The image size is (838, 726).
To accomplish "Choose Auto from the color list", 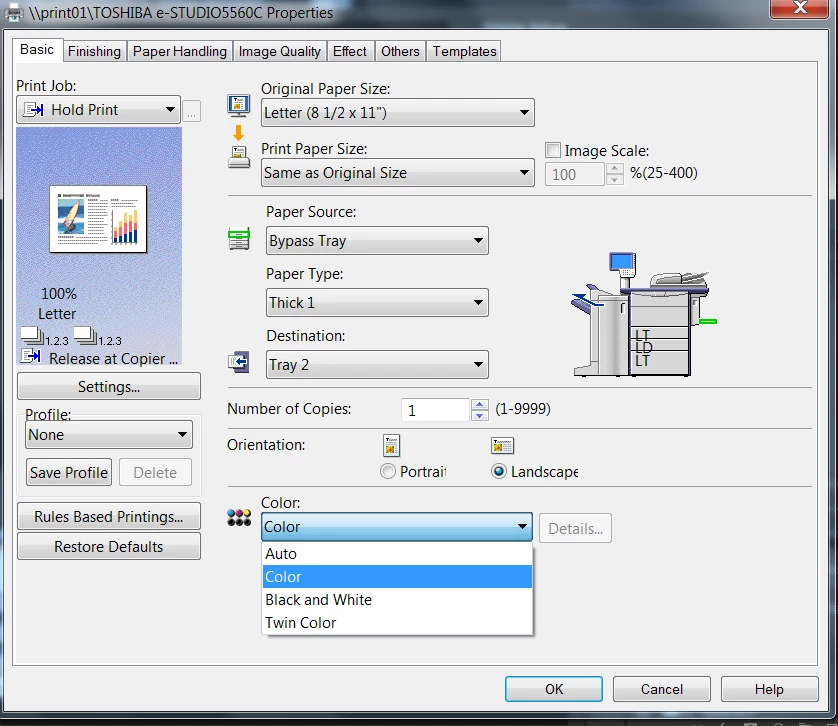I will (397, 553).
